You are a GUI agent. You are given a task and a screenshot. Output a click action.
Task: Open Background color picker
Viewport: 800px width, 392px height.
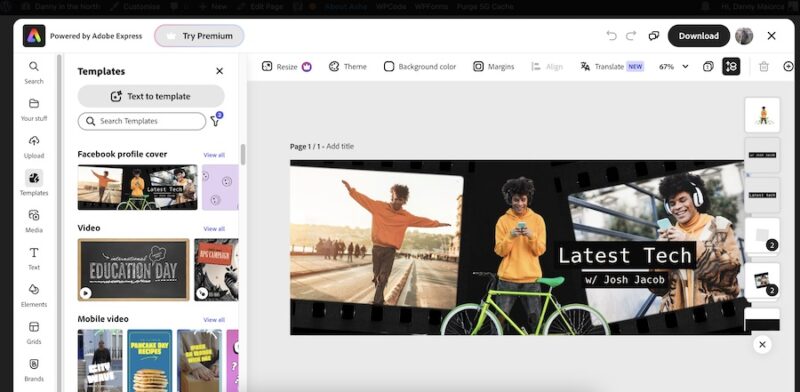click(x=420, y=66)
